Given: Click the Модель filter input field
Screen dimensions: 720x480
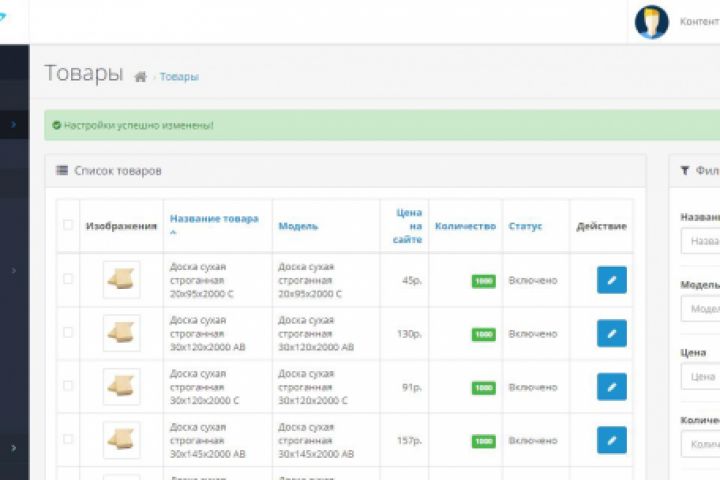Looking at the screenshot, I should pyautogui.click(x=701, y=309).
